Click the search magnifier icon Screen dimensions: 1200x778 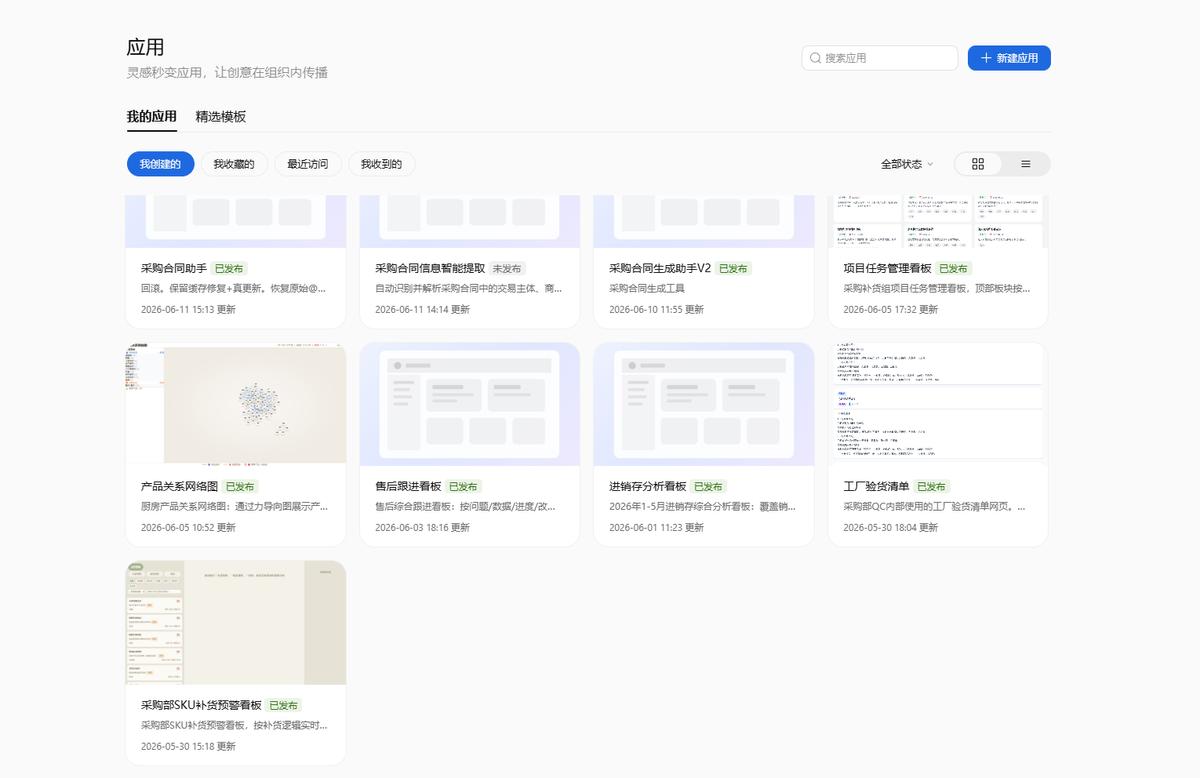point(816,58)
